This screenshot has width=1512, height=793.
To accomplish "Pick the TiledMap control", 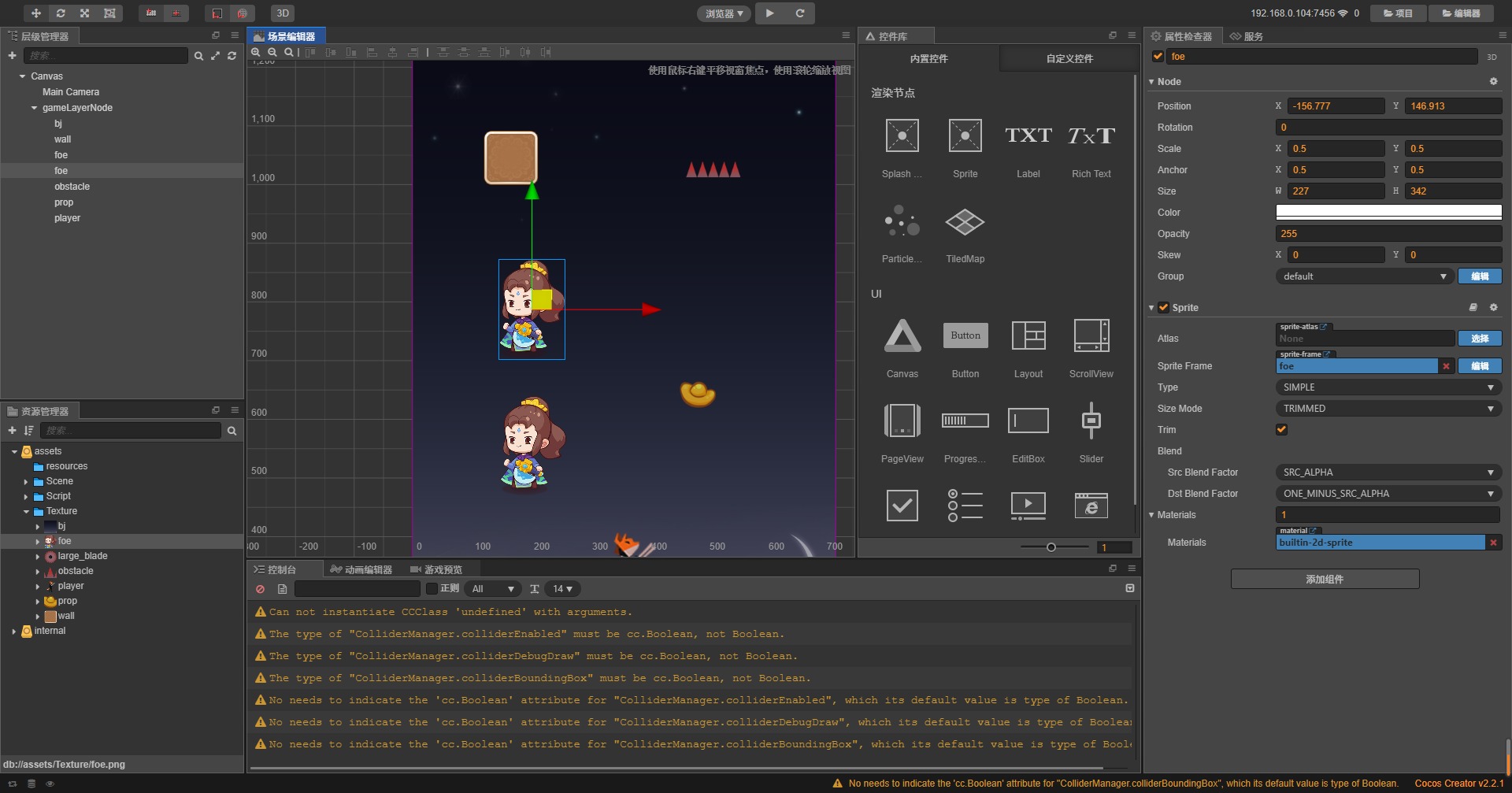I will (x=965, y=233).
